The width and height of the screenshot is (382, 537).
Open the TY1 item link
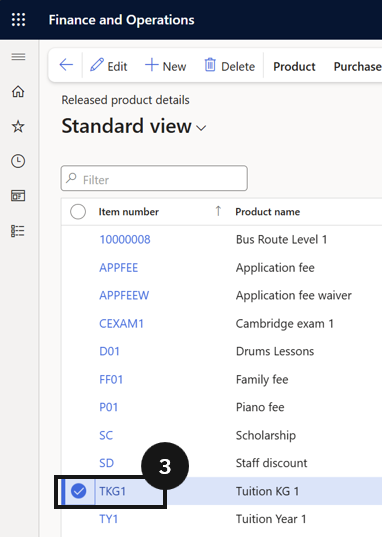tap(109, 519)
